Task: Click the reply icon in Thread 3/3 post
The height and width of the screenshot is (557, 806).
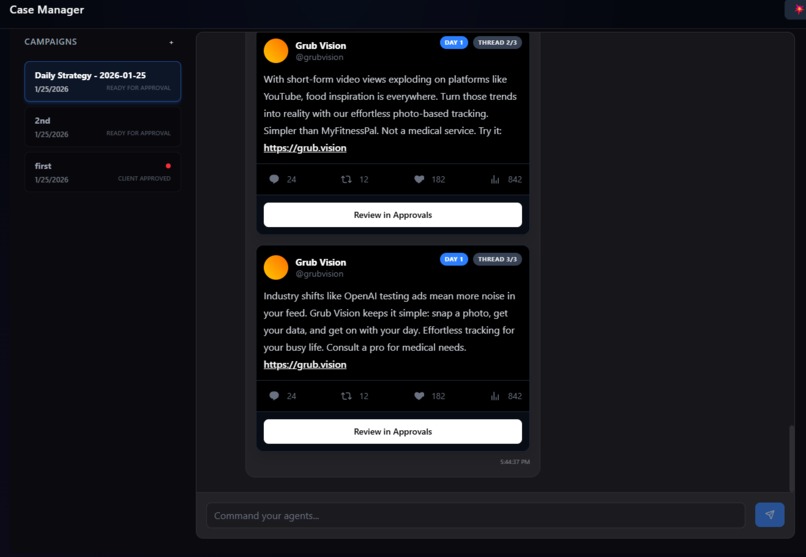Action: point(274,396)
